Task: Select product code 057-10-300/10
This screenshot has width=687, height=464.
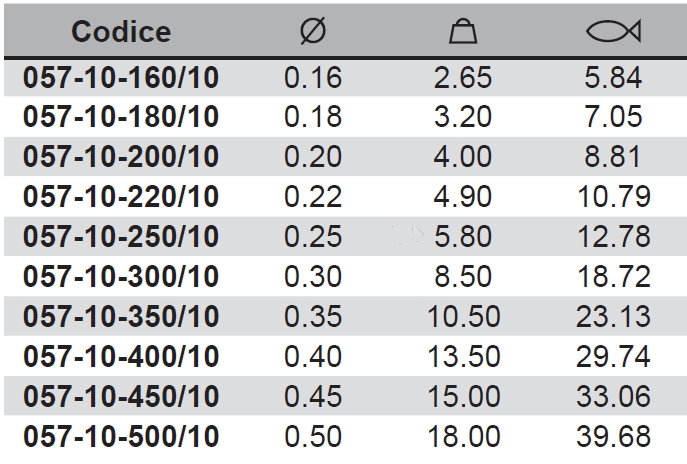Action: pyautogui.click(x=121, y=277)
